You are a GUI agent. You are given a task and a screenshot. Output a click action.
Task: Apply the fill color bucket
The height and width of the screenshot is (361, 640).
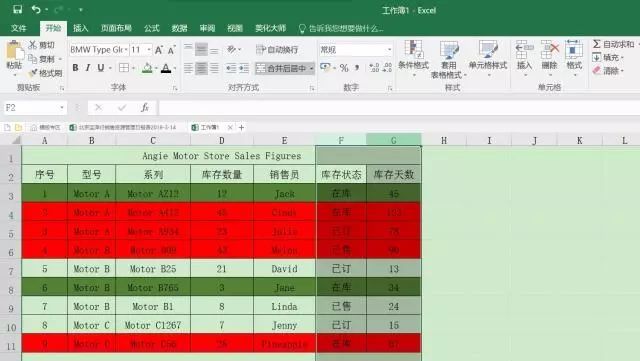(x=147, y=68)
